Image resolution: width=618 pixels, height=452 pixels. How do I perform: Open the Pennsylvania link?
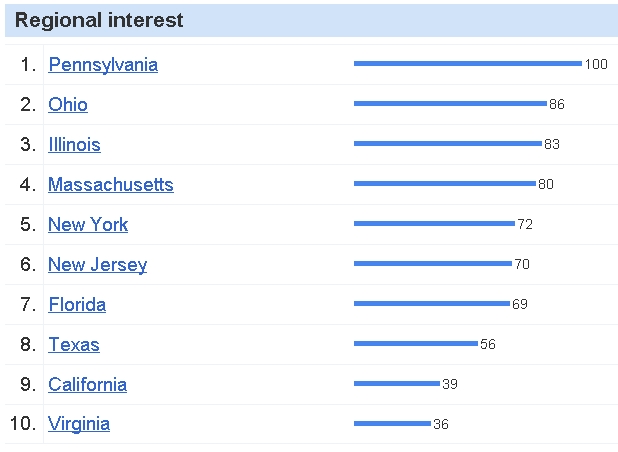point(103,65)
